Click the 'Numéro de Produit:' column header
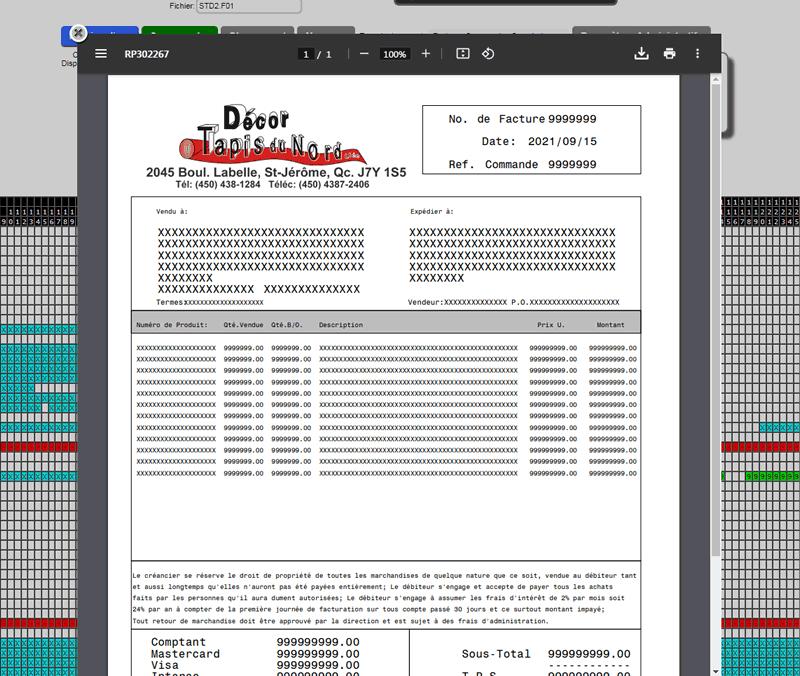This screenshot has height=676, width=800. [x=172, y=324]
